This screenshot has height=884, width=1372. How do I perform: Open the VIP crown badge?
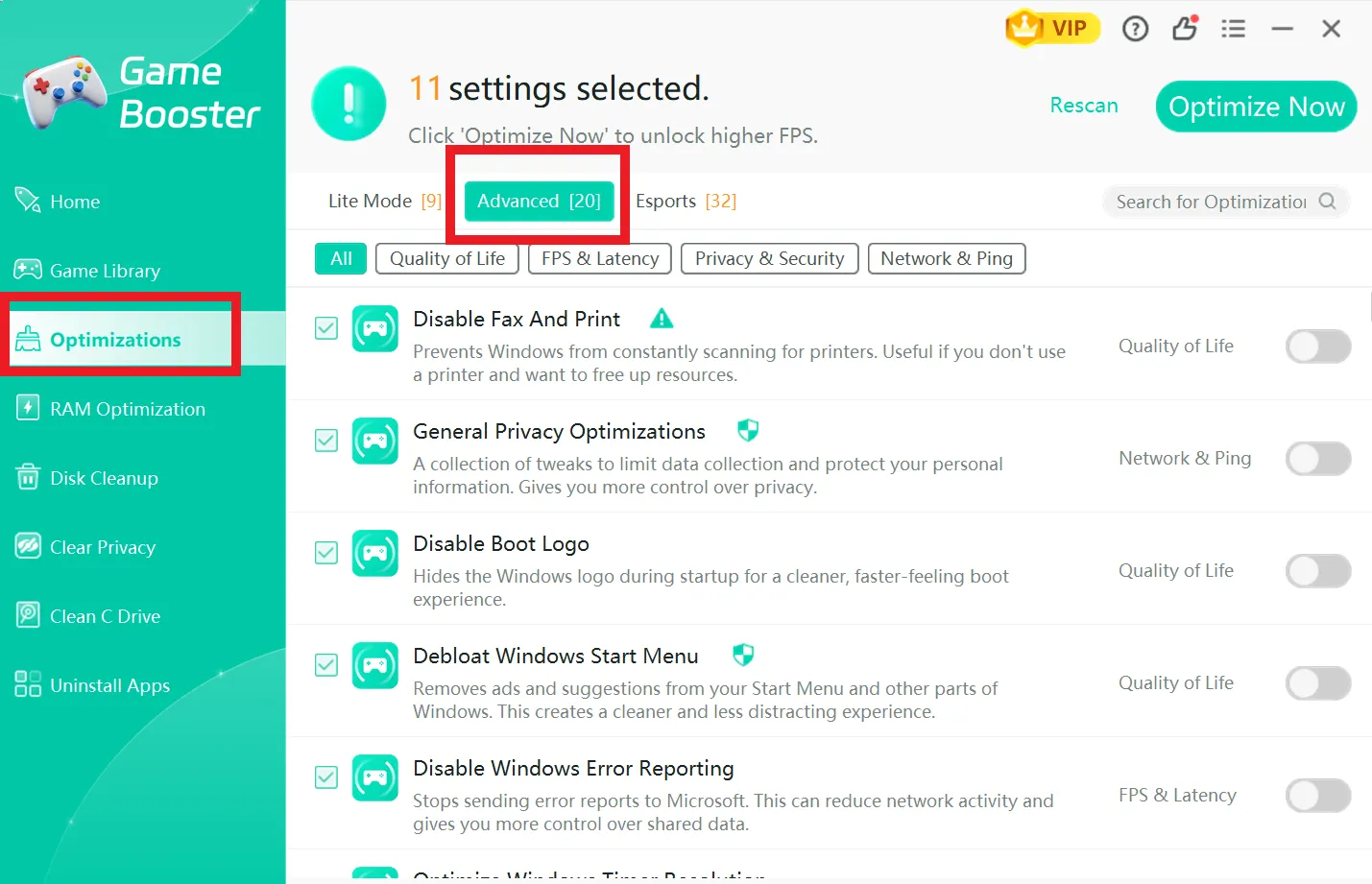tap(1052, 29)
